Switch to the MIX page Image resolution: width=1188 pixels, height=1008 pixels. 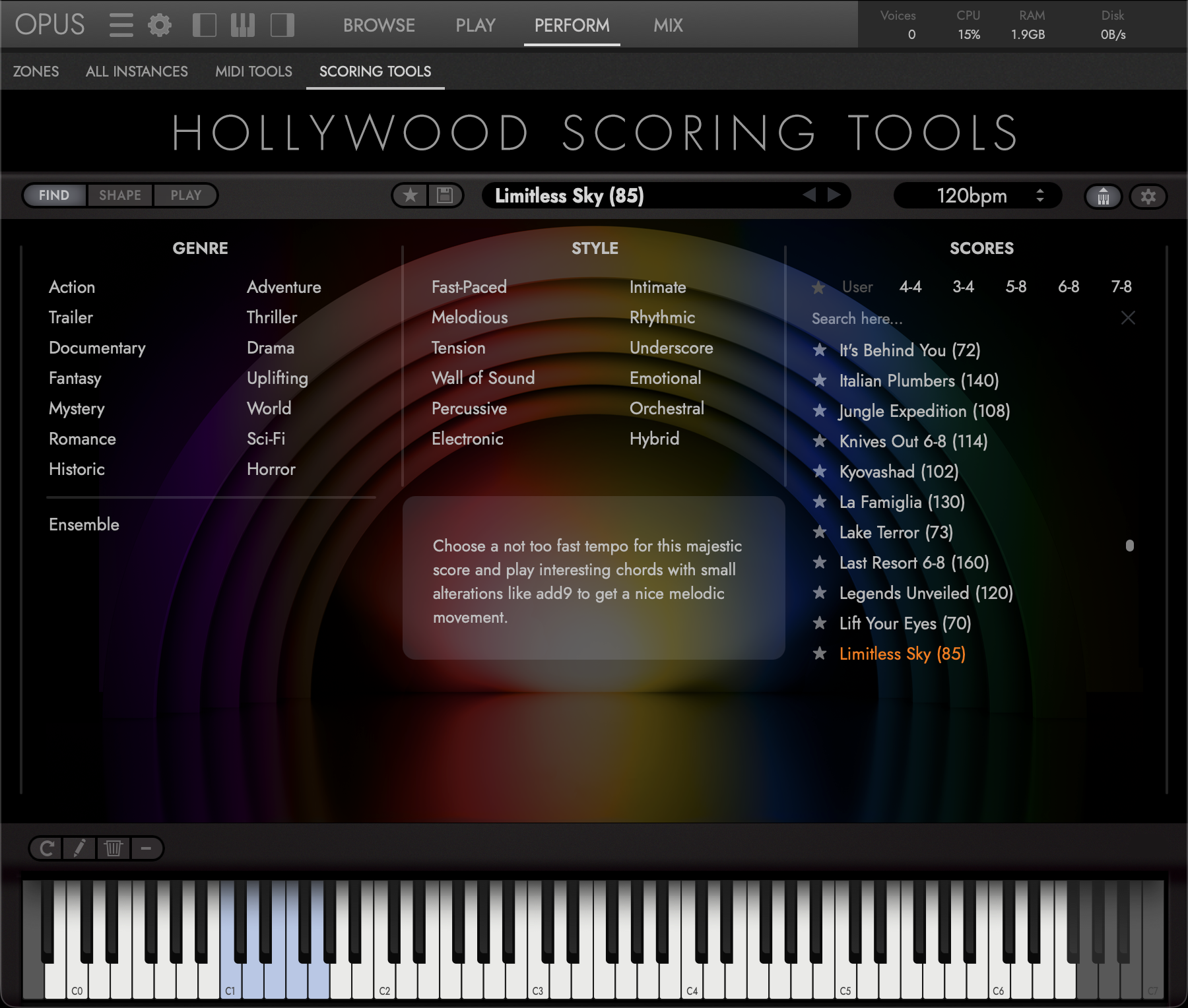point(668,25)
